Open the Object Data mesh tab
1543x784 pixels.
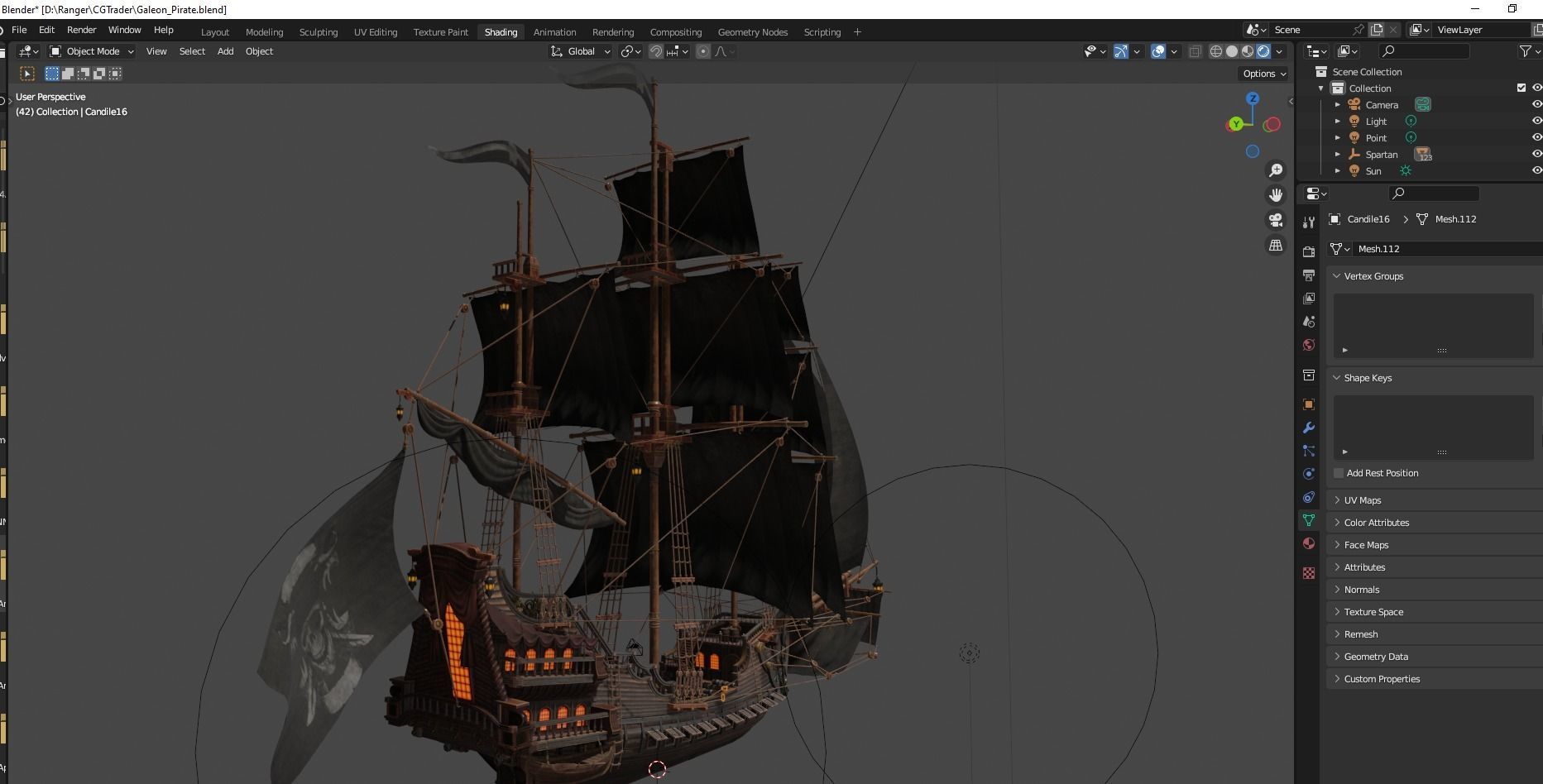pos(1309,520)
